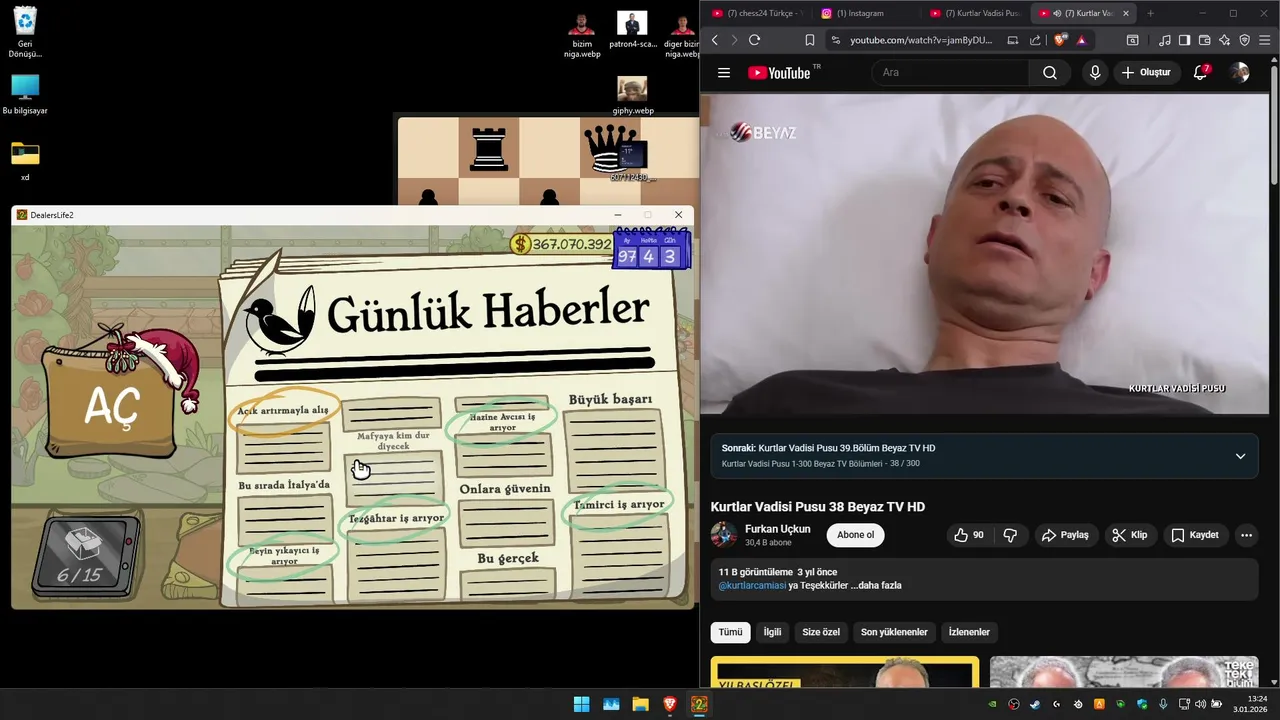This screenshot has width=1280, height=720.
Task: Click the video player area
Action: click(x=984, y=254)
